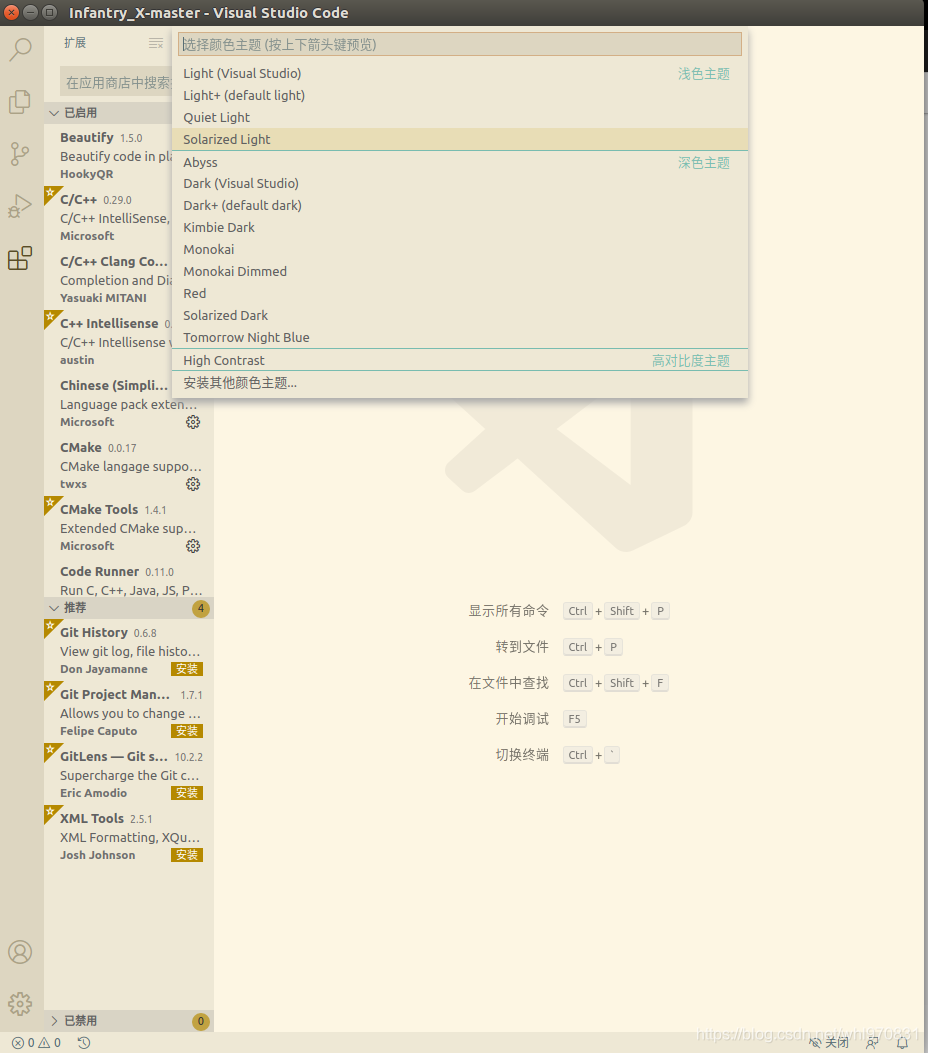This screenshot has height=1053, width=928.
Task: Pick the Monokai Dimmed theme
Action: tap(460, 271)
